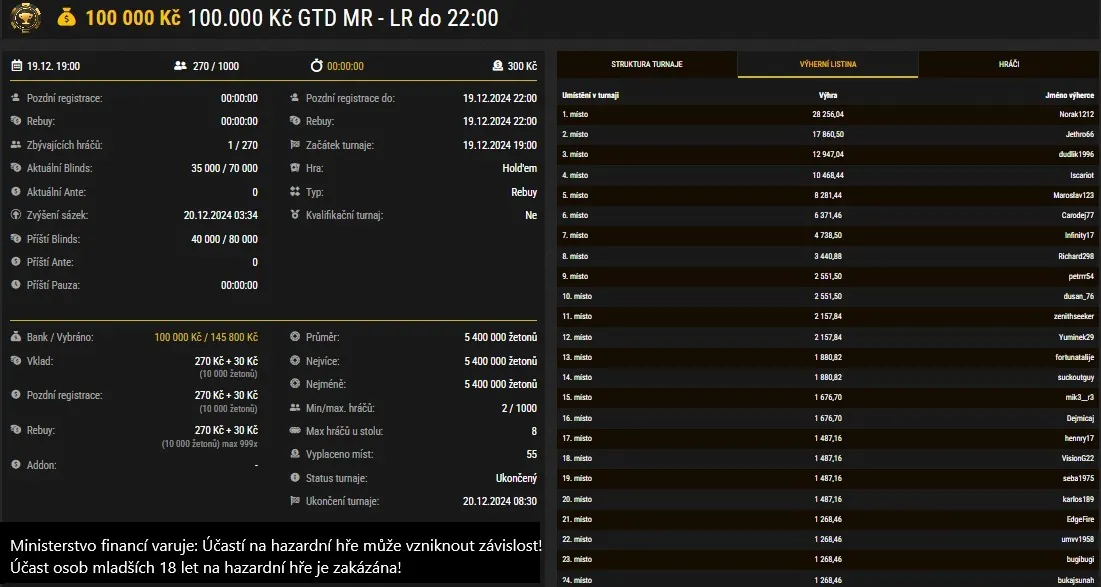
Task: Click the icon next to Ukončení turnaje
Action: click(293, 500)
